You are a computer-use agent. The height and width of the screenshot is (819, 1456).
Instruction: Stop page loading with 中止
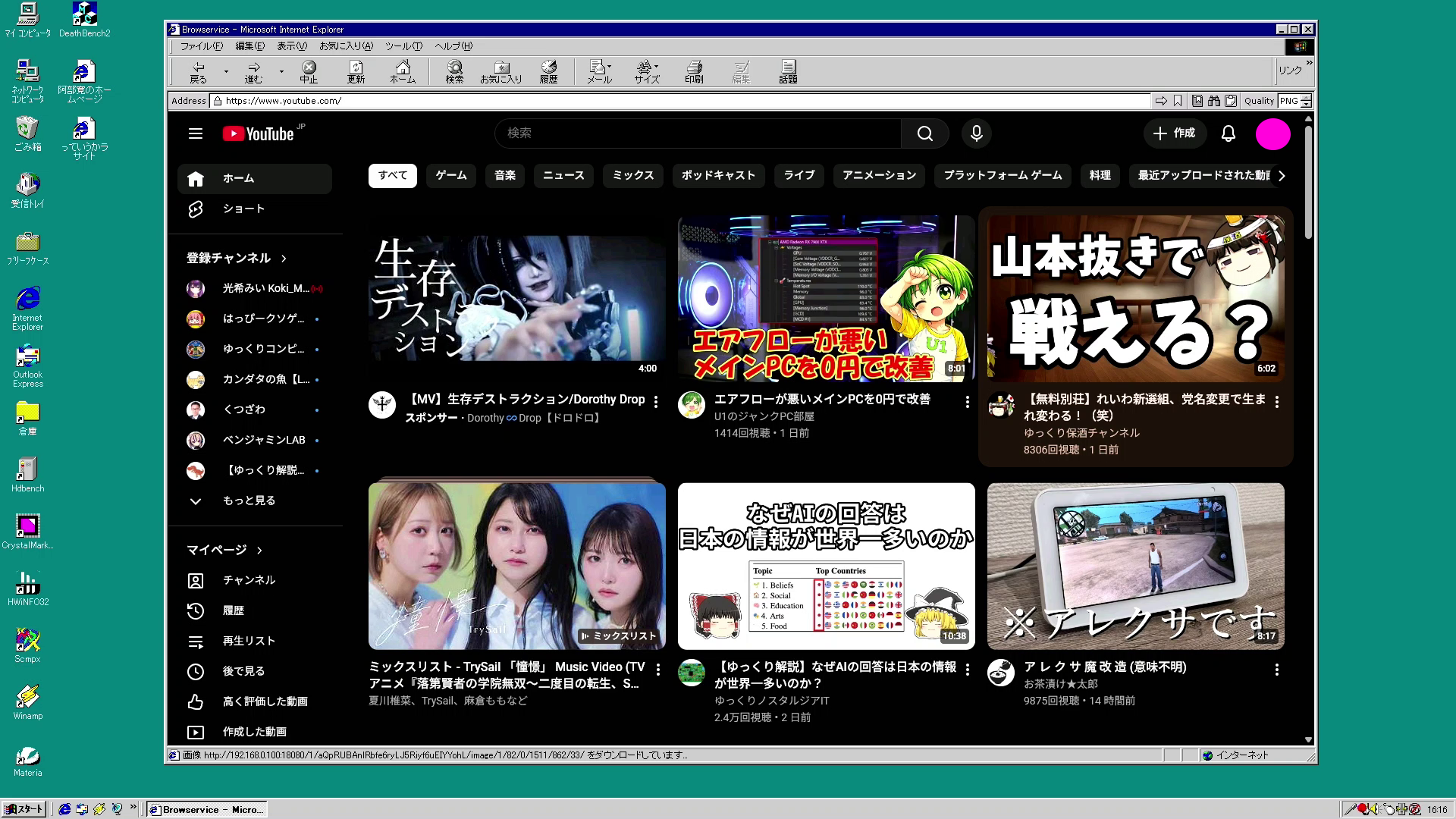(x=309, y=72)
